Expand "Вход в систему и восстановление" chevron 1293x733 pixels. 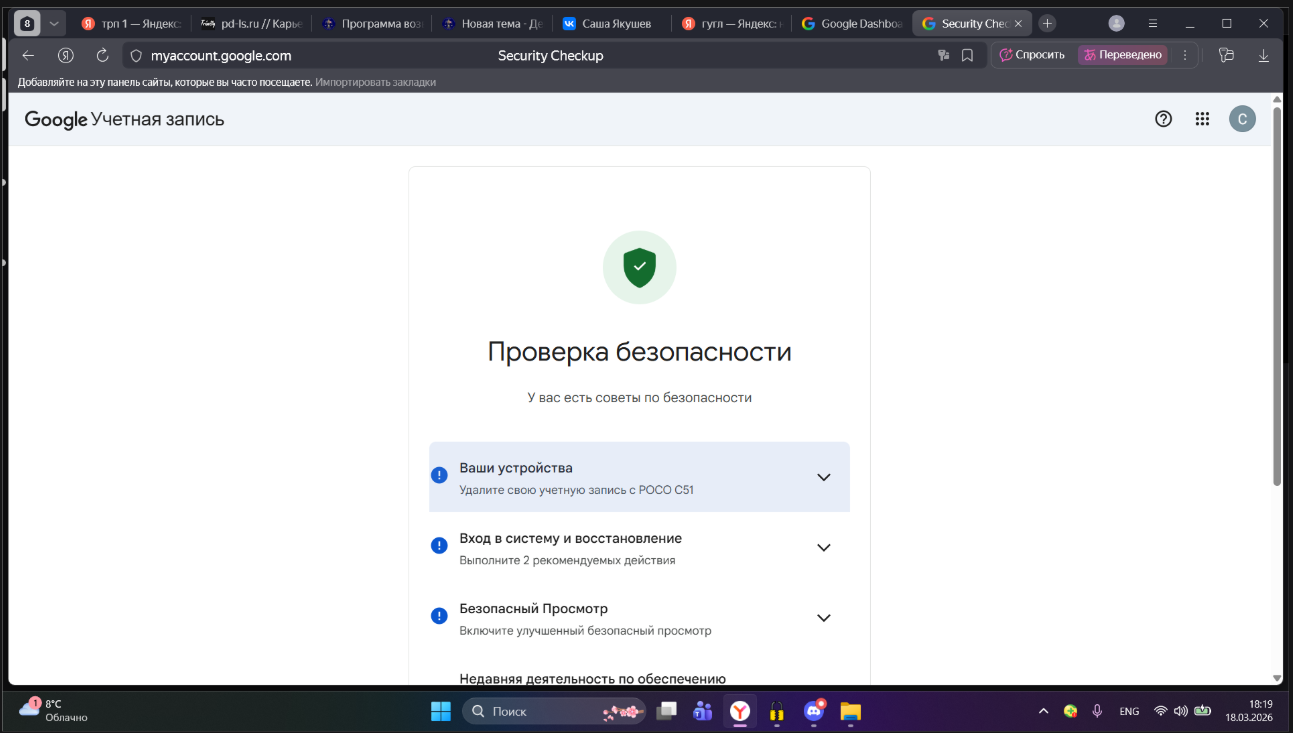click(x=823, y=547)
